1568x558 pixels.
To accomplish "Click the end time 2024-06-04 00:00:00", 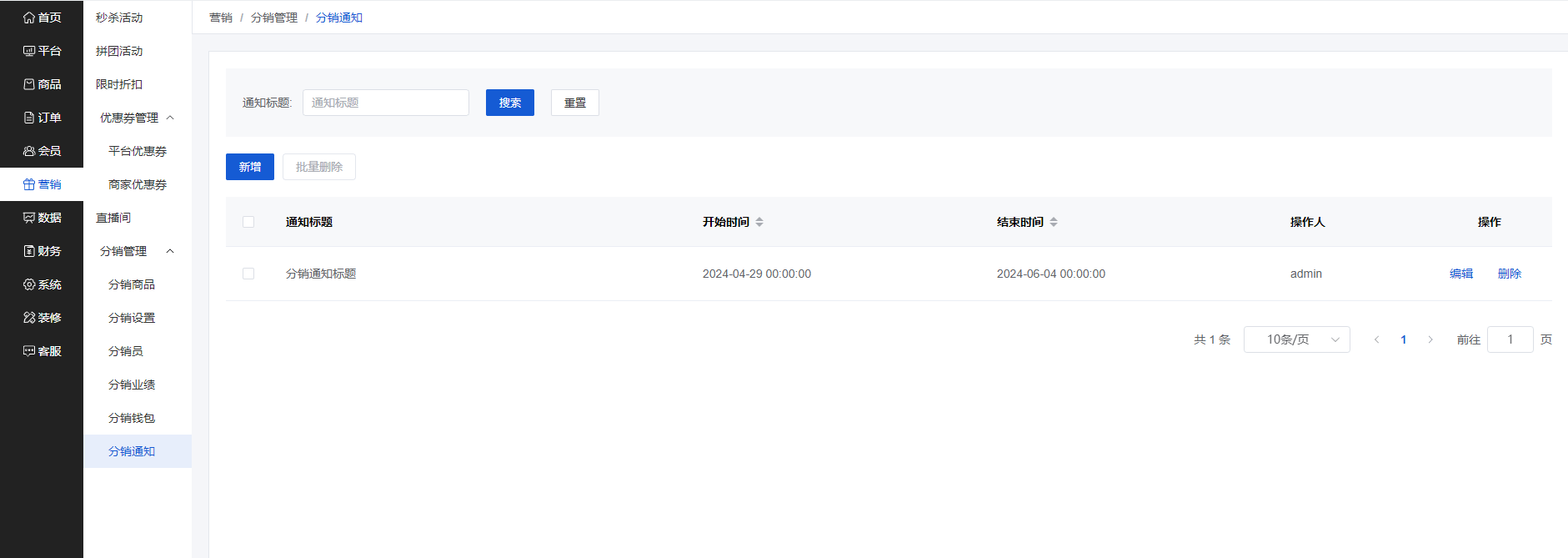I will pyautogui.click(x=1051, y=274).
